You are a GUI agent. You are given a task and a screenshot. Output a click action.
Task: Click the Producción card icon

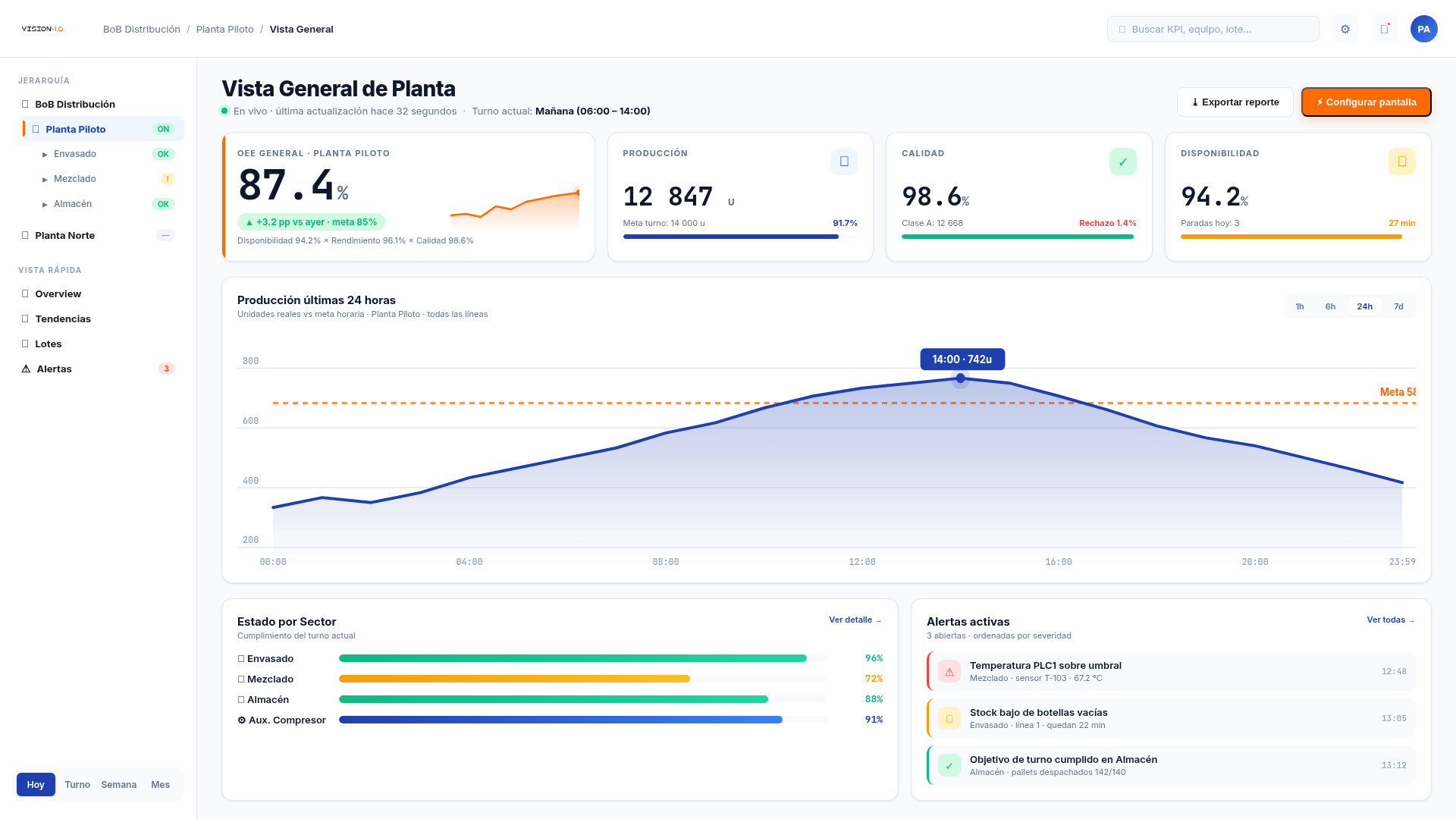tap(844, 162)
